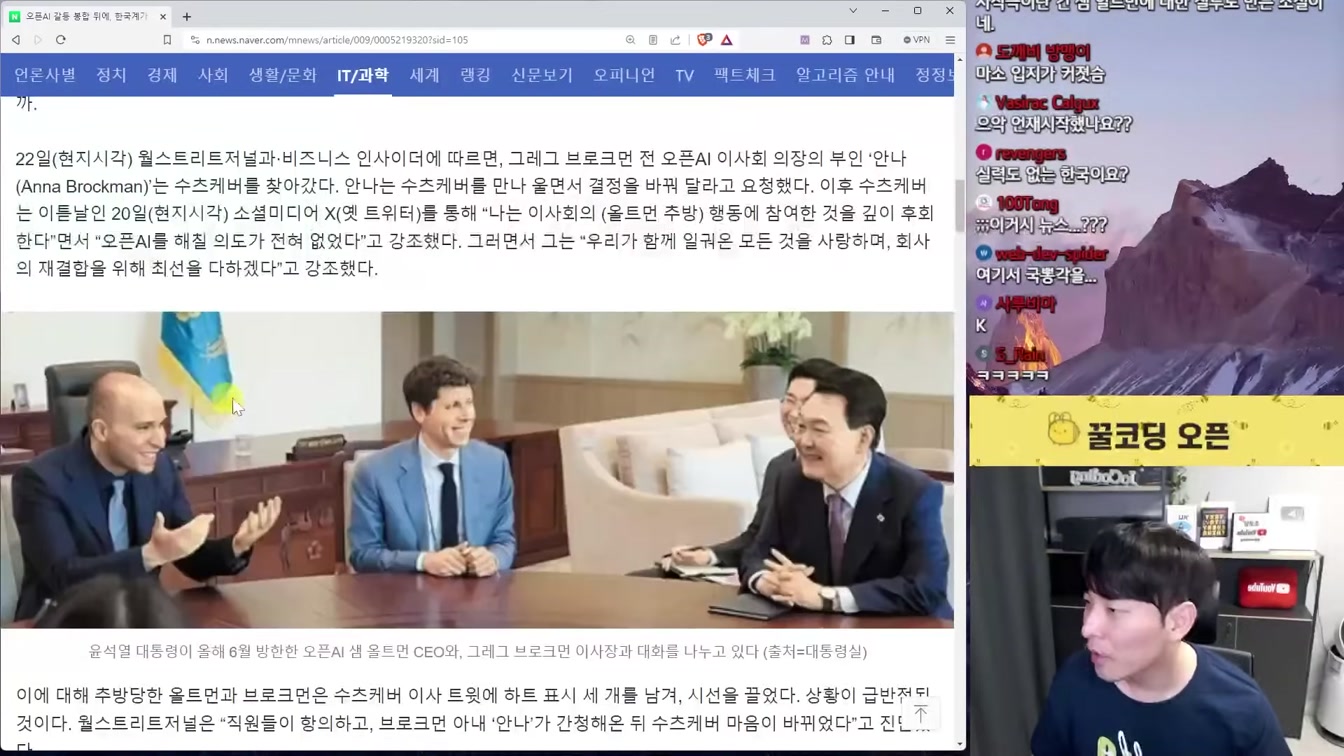Image resolution: width=1344 pixels, height=756 pixels.
Task: Open reader mode icon in address bar
Action: click(653, 40)
